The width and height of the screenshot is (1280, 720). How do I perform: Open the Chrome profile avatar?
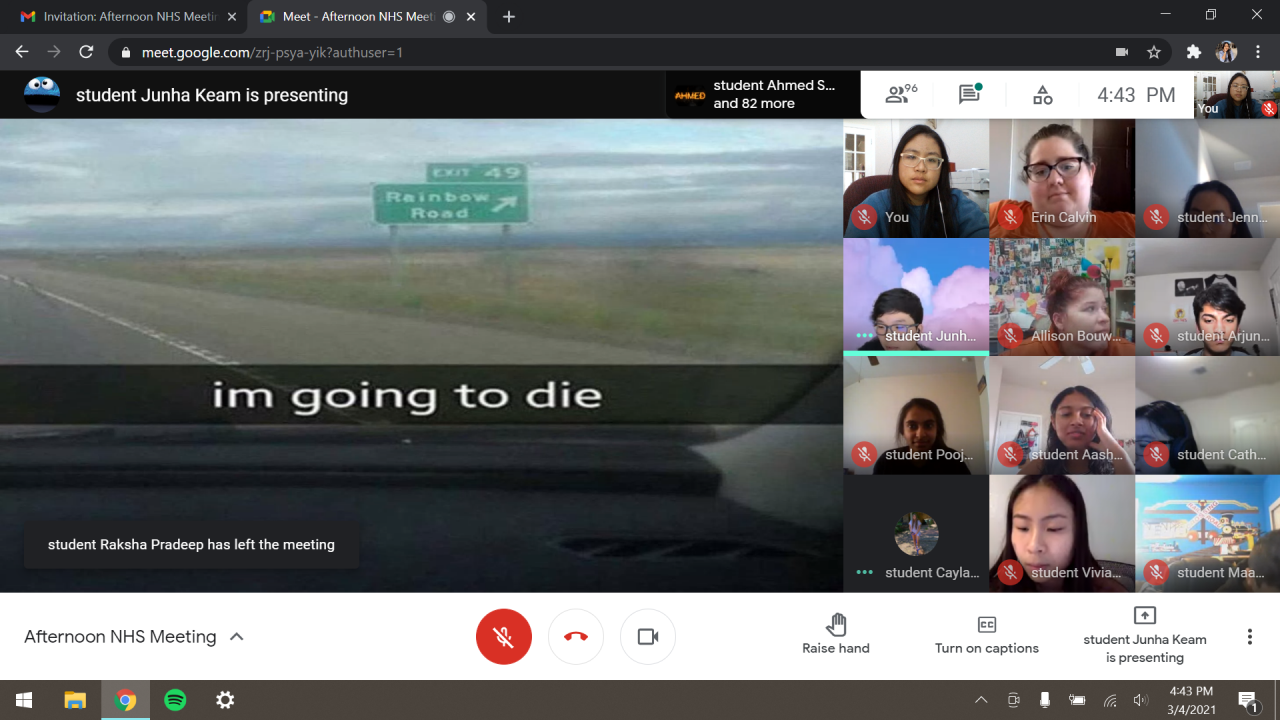[x=1226, y=52]
